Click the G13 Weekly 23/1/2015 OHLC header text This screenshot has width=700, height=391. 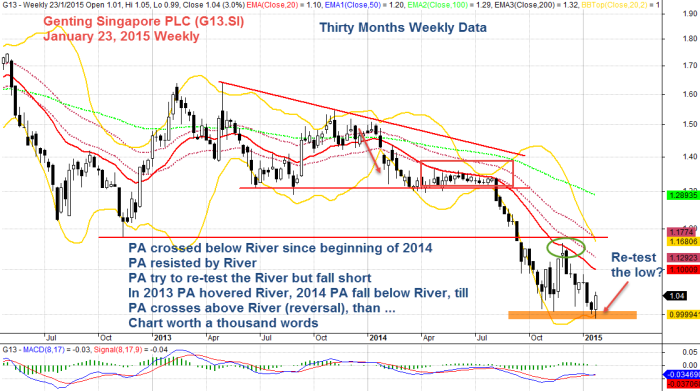[124, 5]
